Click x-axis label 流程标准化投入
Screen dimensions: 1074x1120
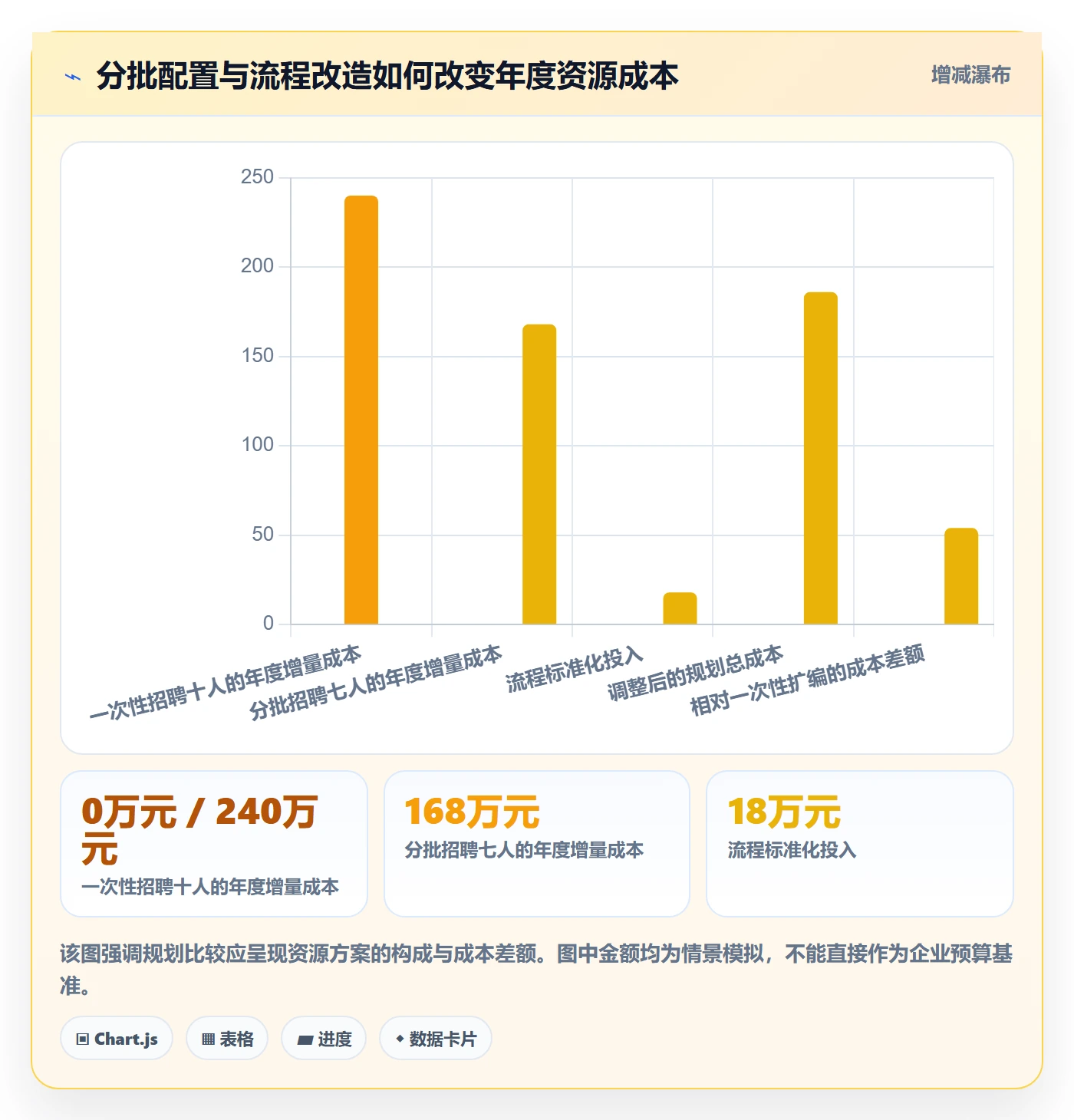click(x=574, y=670)
